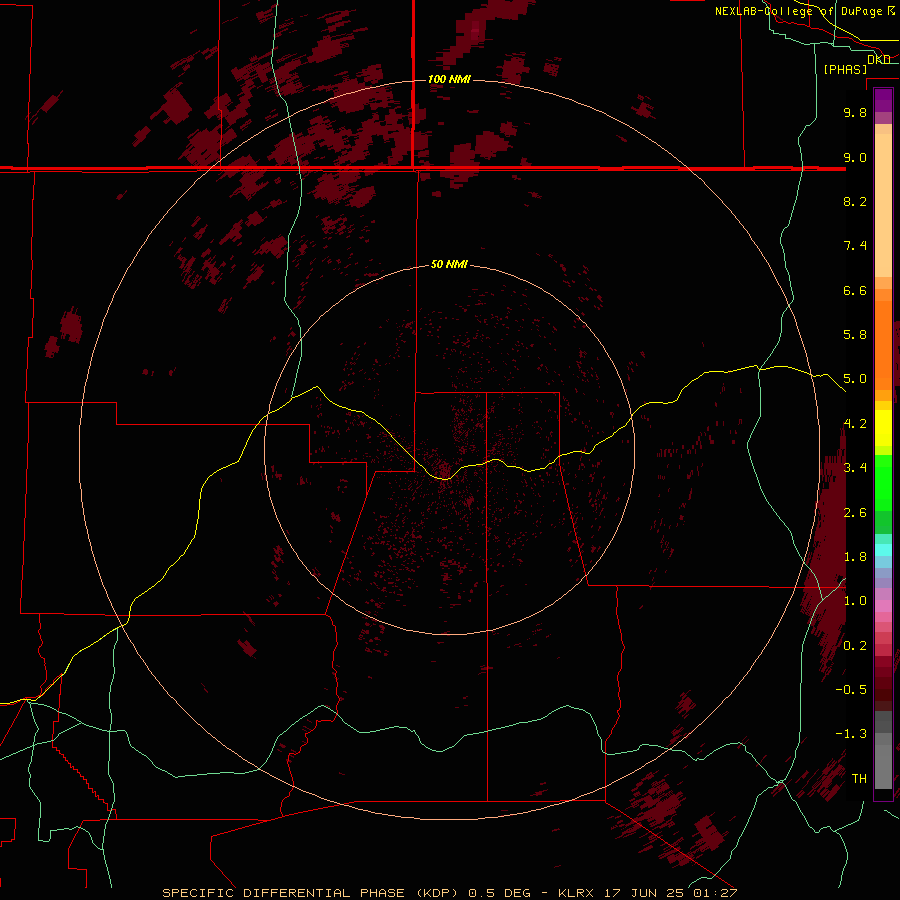Click the 9.8 value on the color scale
The height and width of the screenshot is (900, 900).
(x=855, y=112)
